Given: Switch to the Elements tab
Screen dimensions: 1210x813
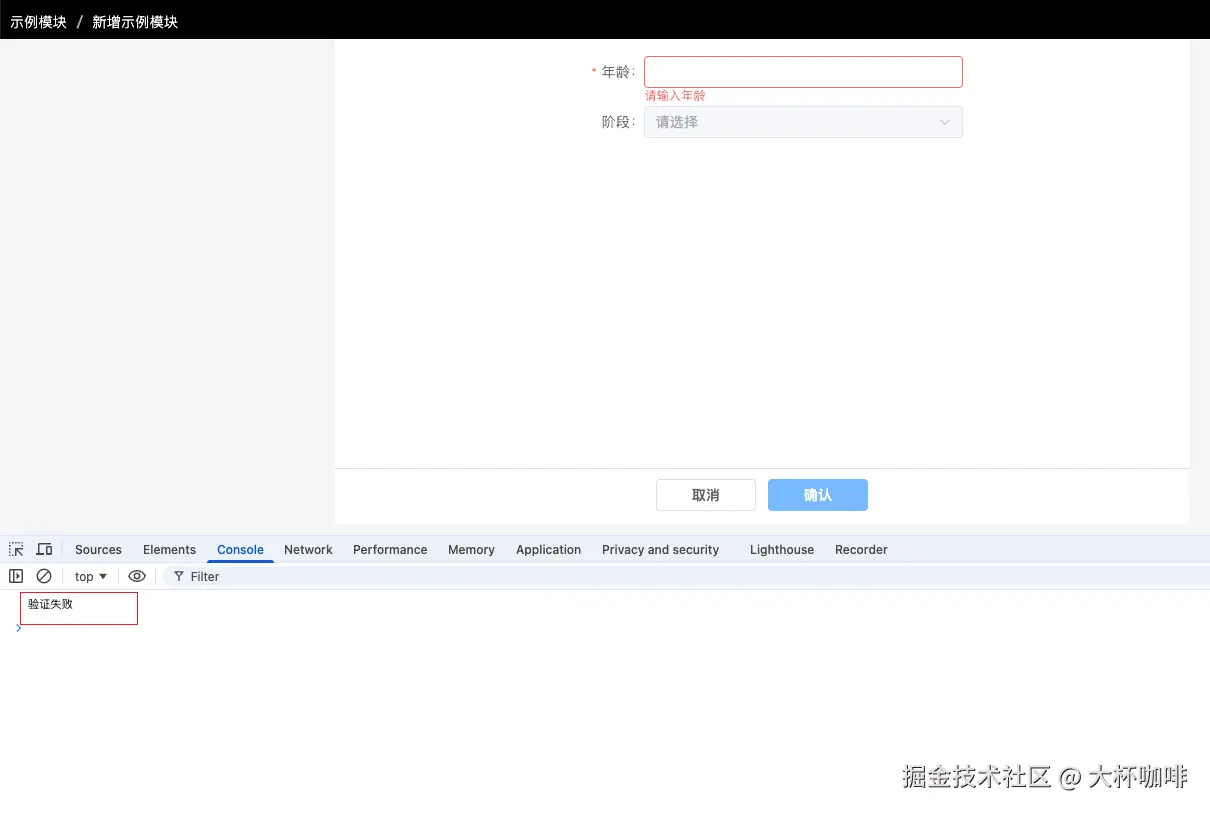Looking at the screenshot, I should click(169, 549).
